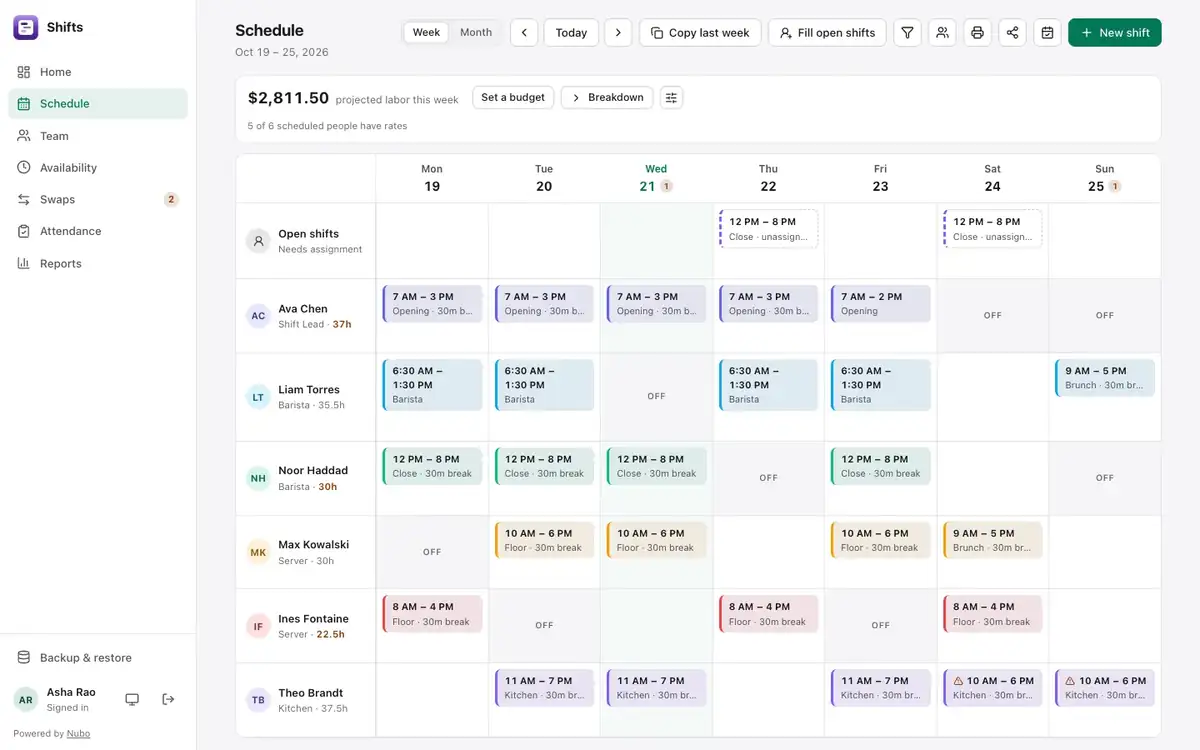Click Max Kowalski's Monday OFF cell
The image size is (1200, 750).
coord(432,552)
